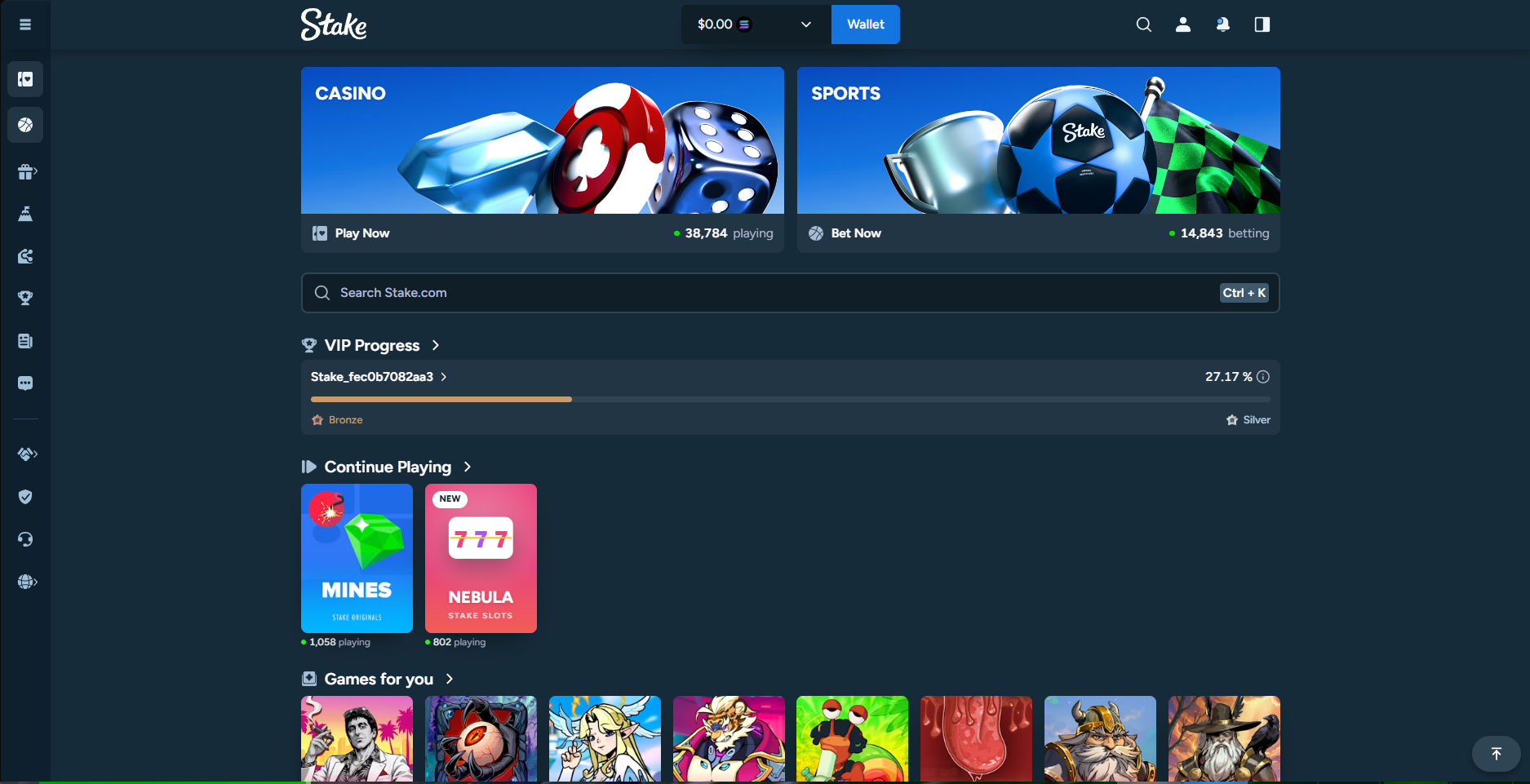Expand Continue Playing section arrow
The image size is (1530, 784).
(468, 467)
